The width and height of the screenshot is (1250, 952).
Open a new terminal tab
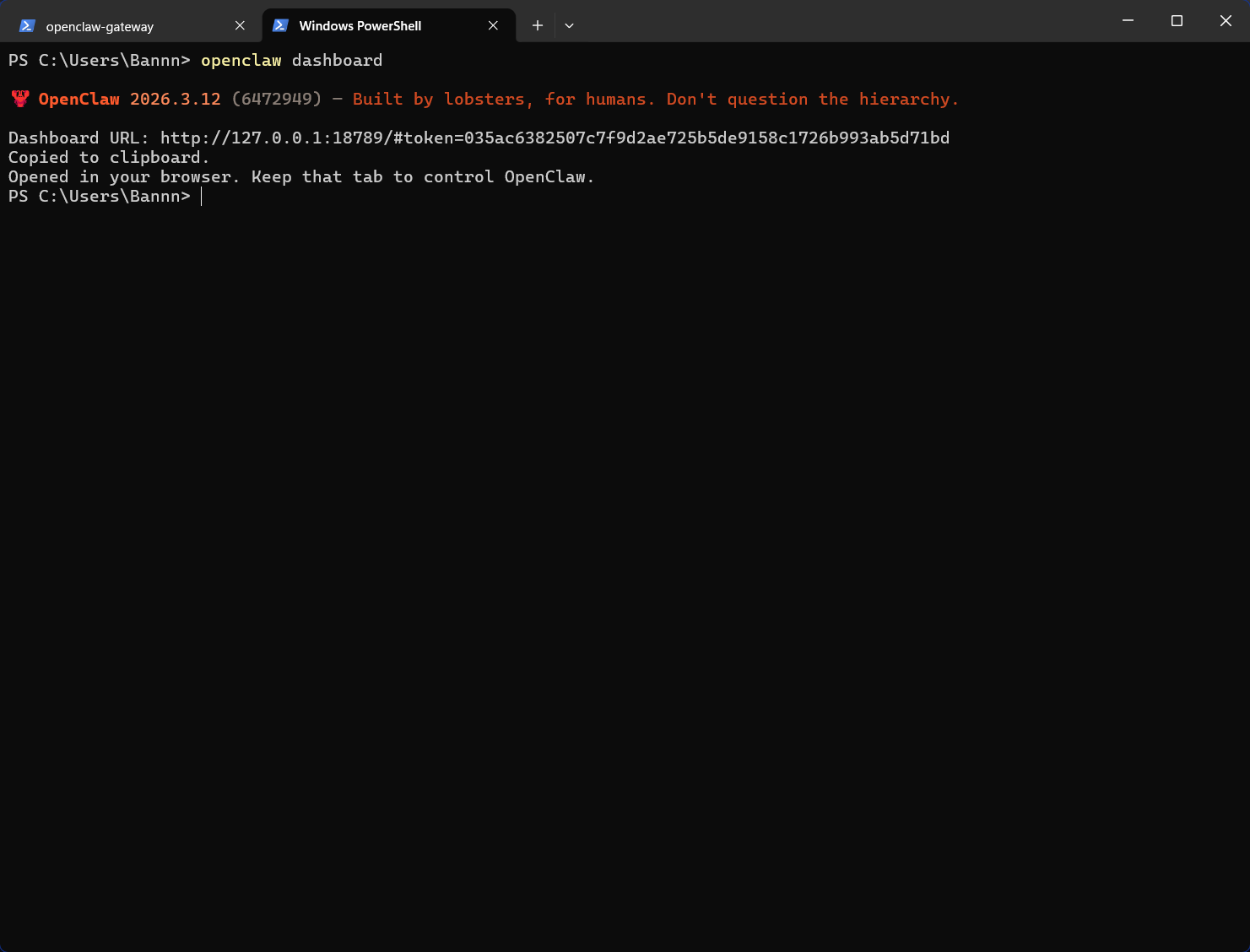pos(537,26)
